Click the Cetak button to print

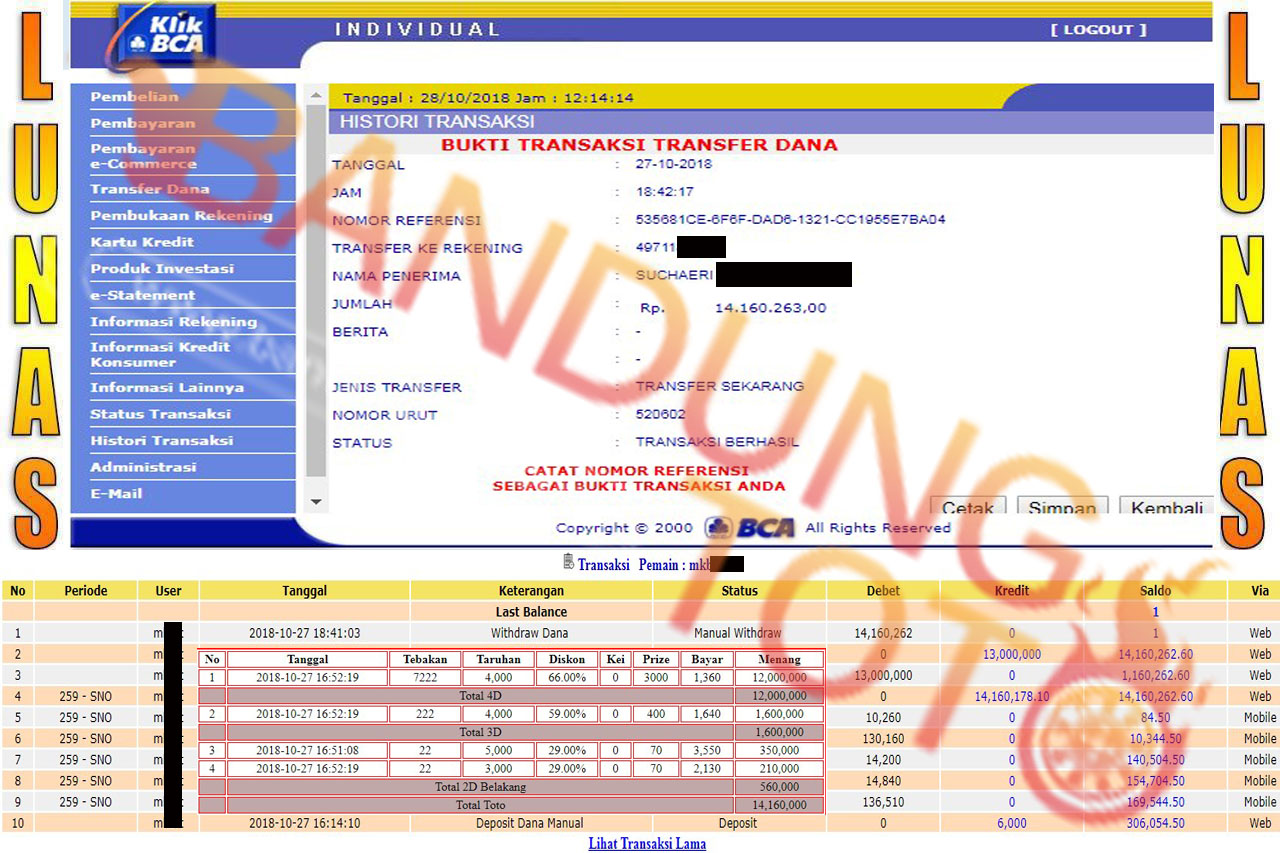(967, 506)
